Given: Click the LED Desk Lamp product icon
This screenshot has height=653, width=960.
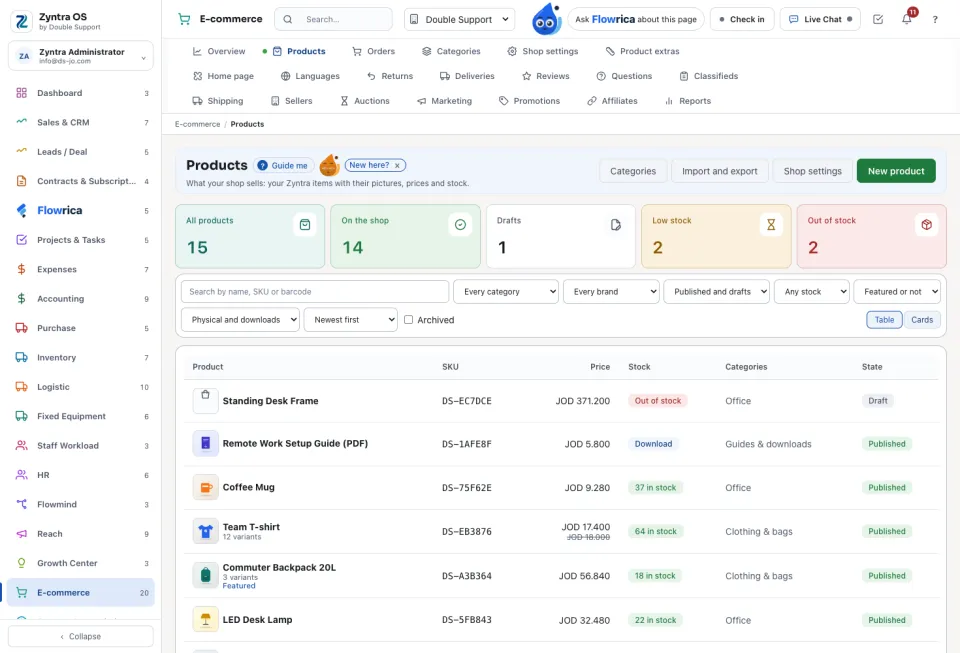Looking at the screenshot, I should click(206, 619).
